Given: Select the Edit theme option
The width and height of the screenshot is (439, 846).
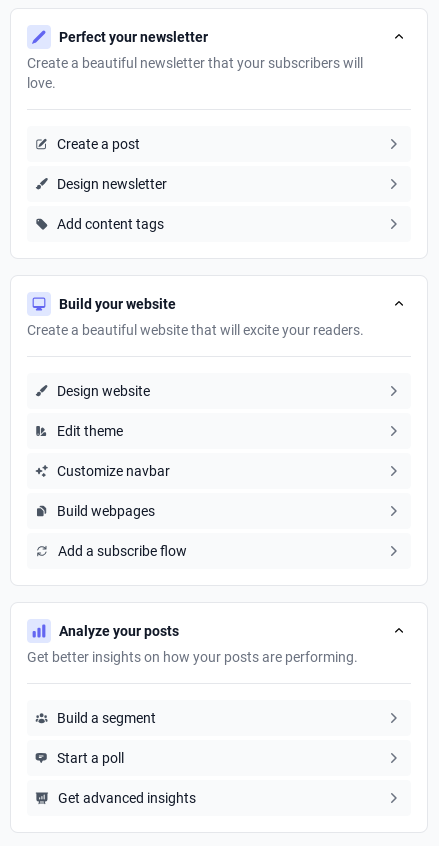Looking at the screenshot, I should 219,431.
